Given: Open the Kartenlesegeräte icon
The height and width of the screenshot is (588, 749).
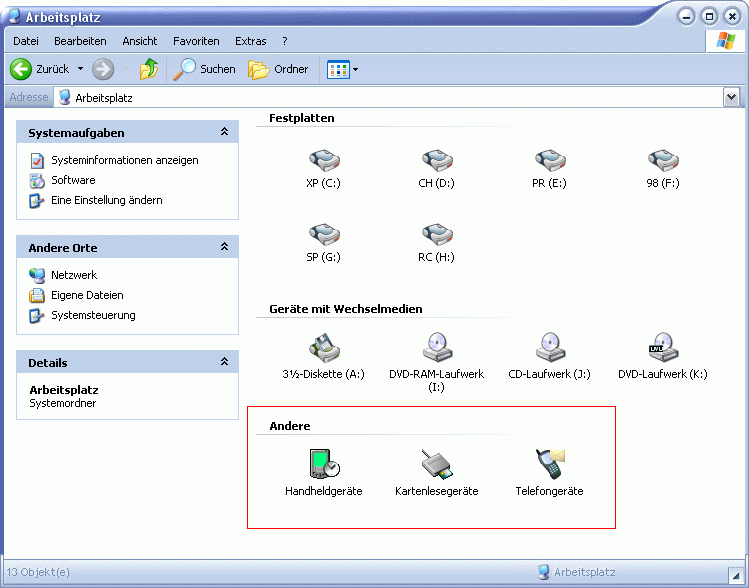Looking at the screenshot, I should [x=437, y=465].
